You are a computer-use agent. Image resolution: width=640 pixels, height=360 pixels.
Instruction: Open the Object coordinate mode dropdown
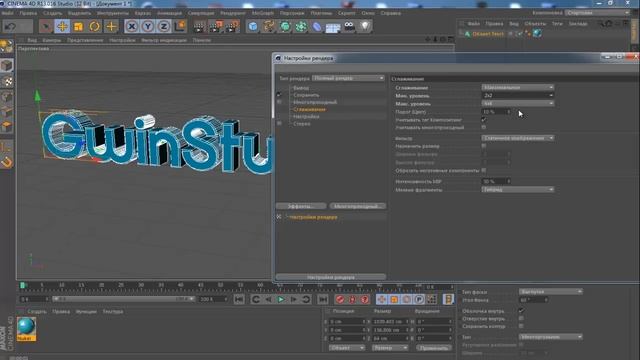coord(347,348)
